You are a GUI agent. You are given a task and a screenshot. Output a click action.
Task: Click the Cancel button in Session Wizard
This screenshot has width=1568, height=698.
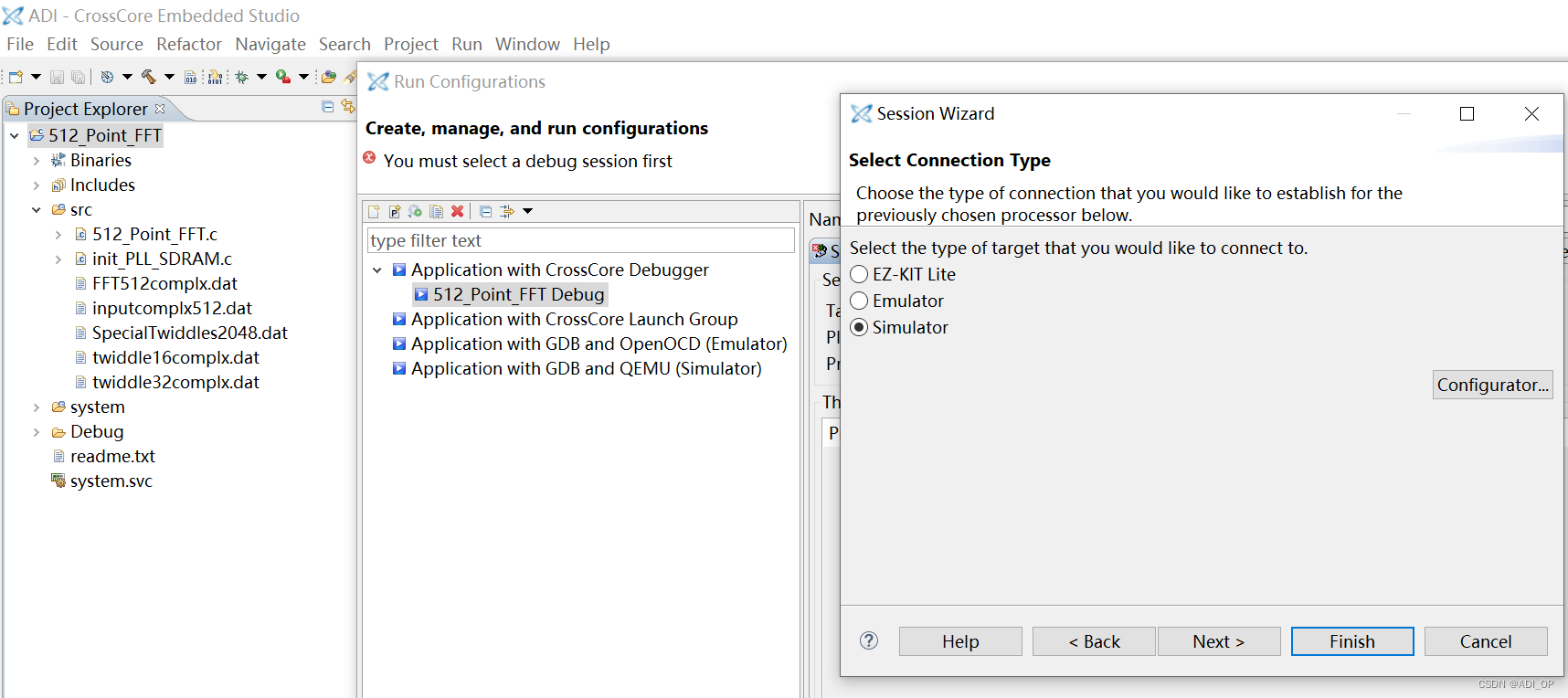click(x=1486, y=641)
